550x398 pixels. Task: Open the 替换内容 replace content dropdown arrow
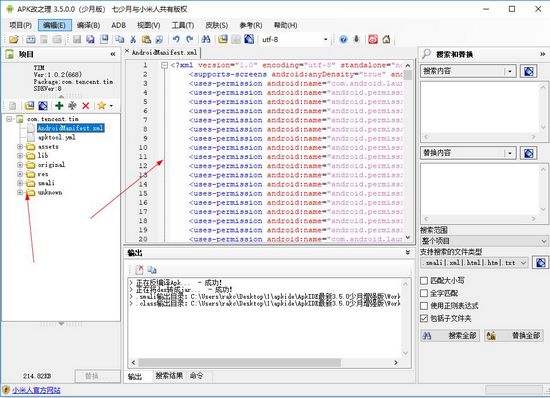(510, 153)
